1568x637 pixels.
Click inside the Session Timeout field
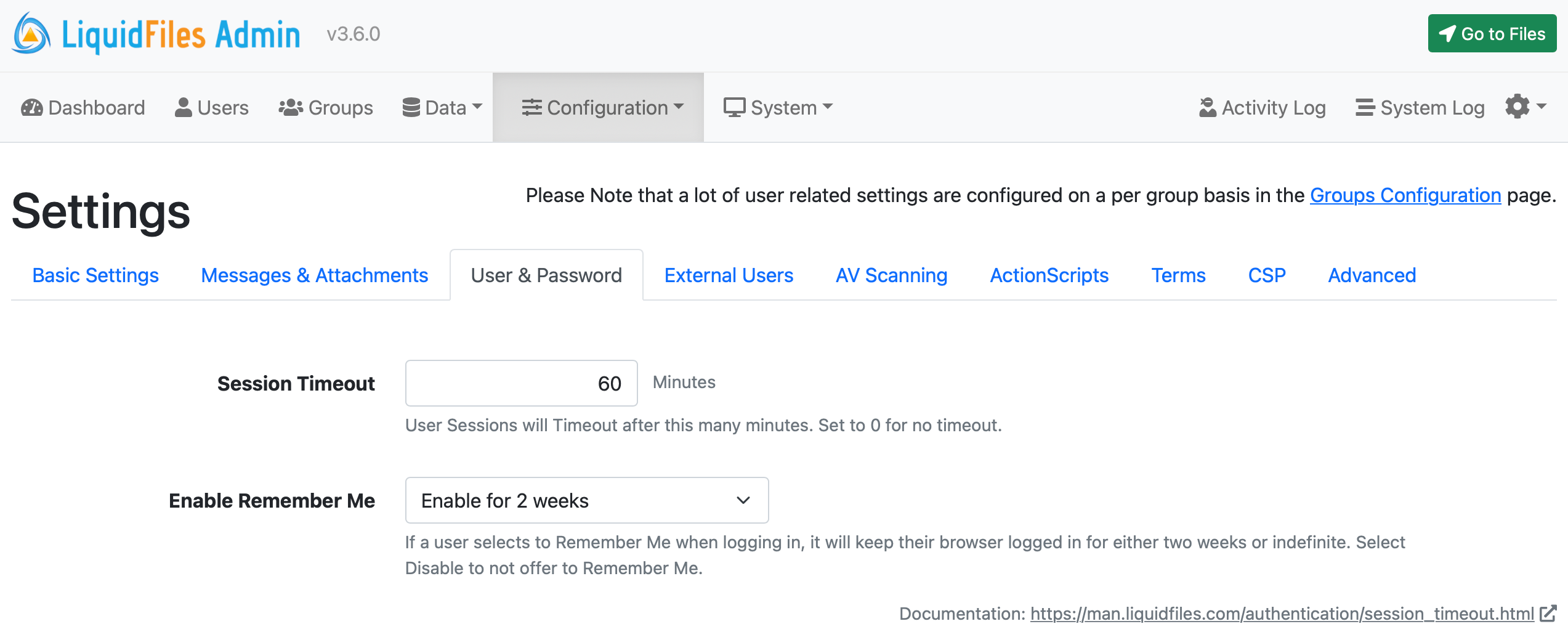(521, 383)
